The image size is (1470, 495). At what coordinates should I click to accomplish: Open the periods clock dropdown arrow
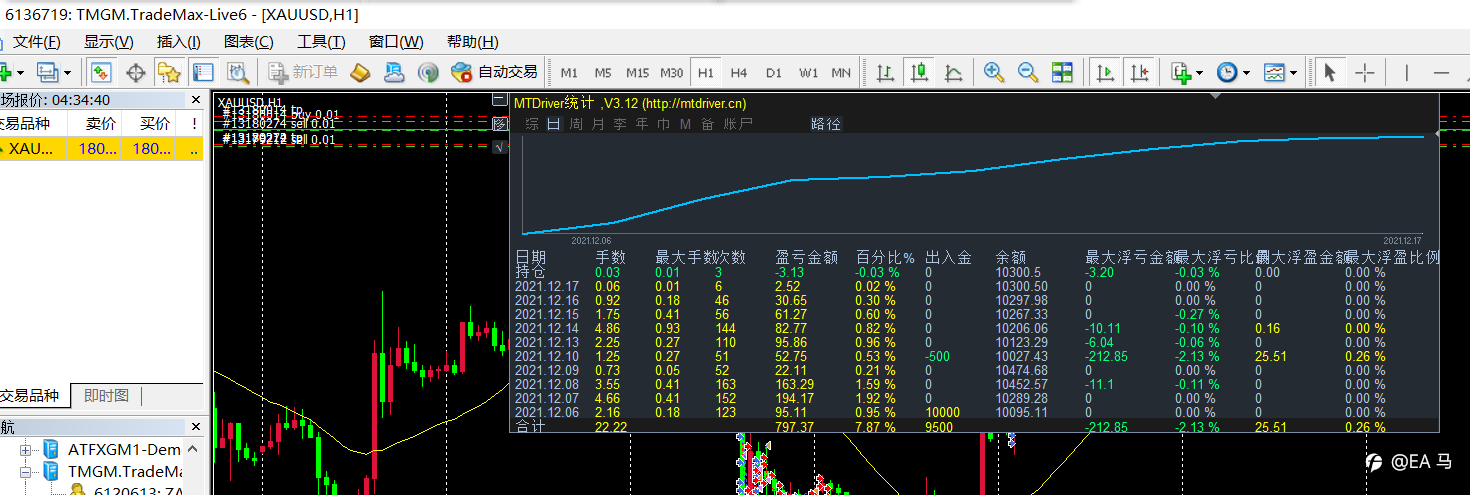click(1246, 72)
